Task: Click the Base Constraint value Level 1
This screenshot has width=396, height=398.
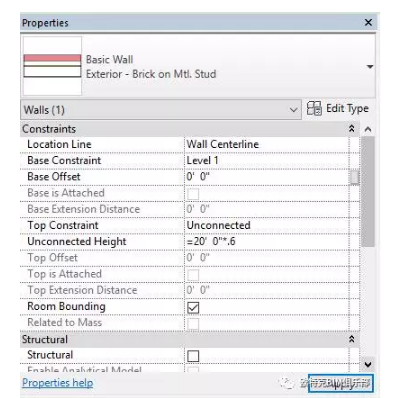Action: pyautogui.click(x=202, y=160)
